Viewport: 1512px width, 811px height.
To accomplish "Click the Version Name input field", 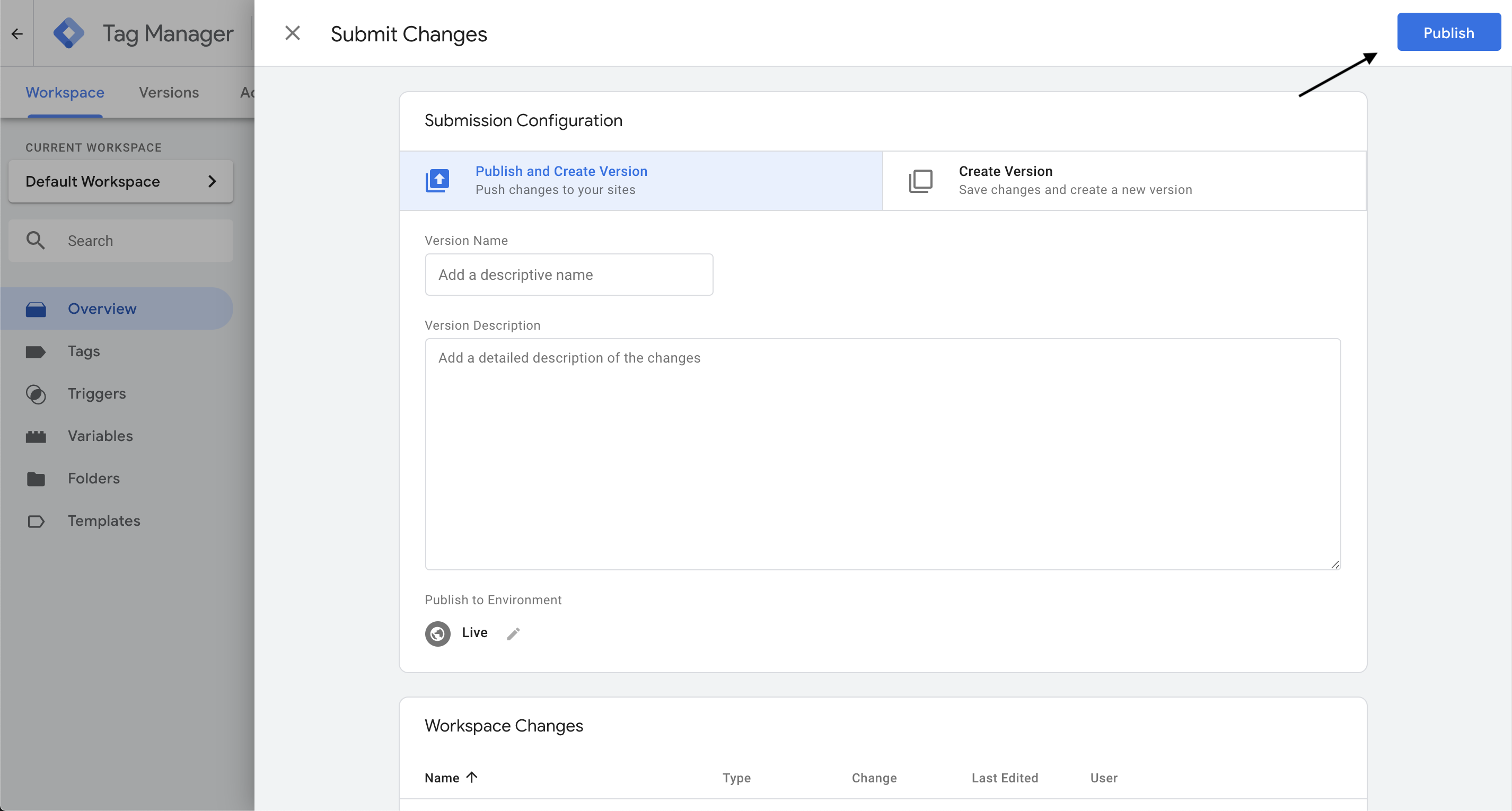I will (568, 274).
